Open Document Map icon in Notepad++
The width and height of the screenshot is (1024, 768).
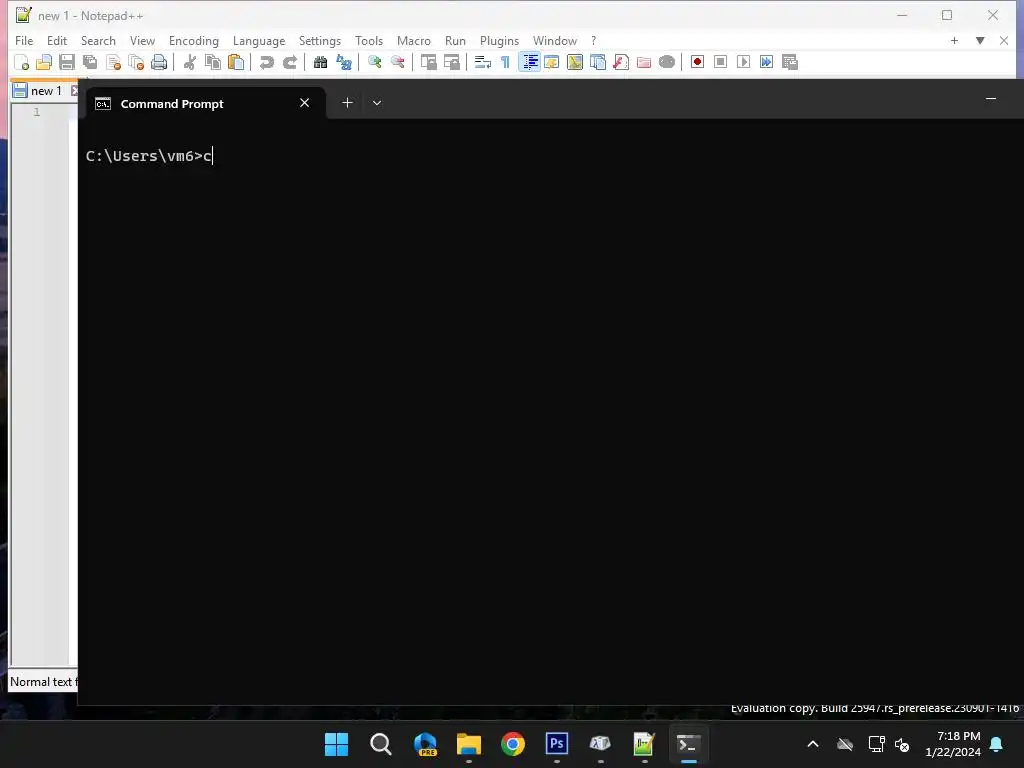point(575,62)
